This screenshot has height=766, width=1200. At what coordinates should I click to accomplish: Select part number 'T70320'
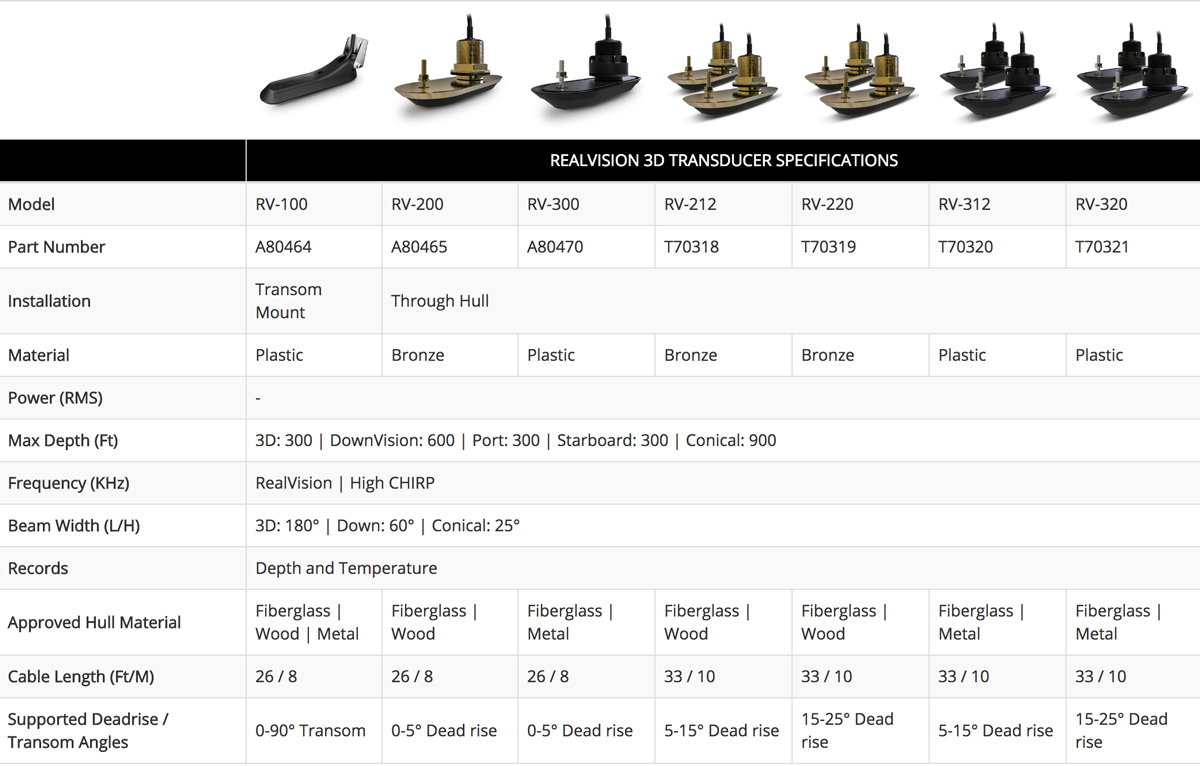(966, 247)
